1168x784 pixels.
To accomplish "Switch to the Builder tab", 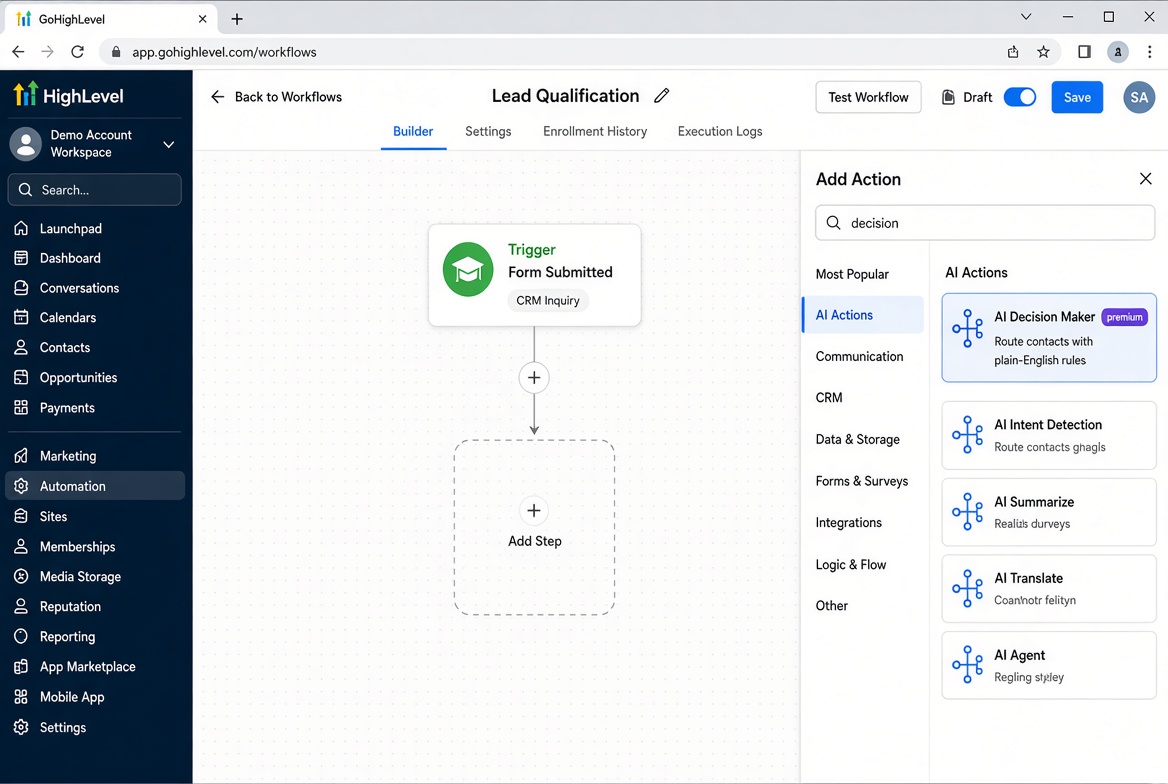I will tap(413, 131).
